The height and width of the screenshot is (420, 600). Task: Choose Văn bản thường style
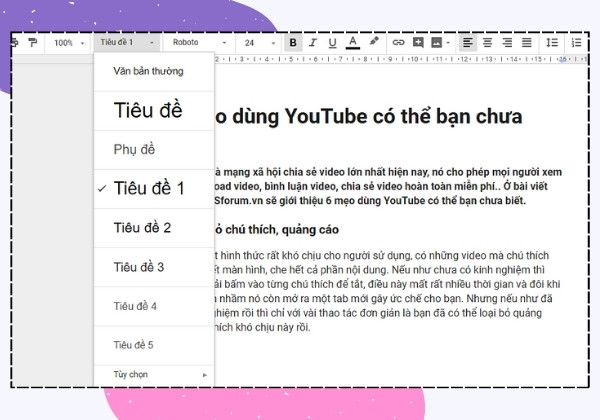point(154,72)
